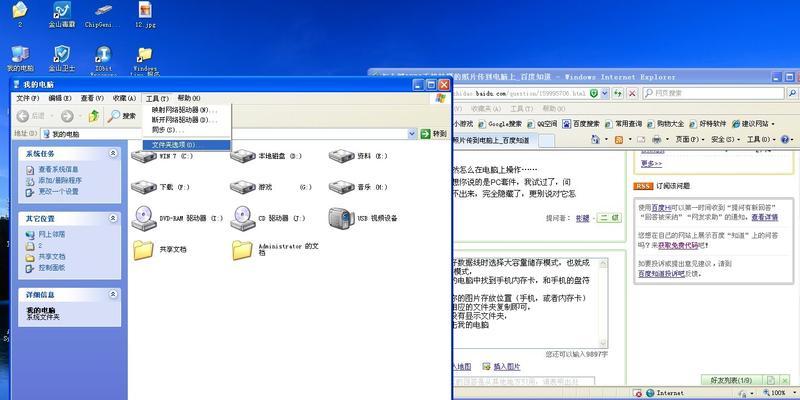Open the 收藏(A) menu in My Computer
800x400 pixels.
point(124,98)
